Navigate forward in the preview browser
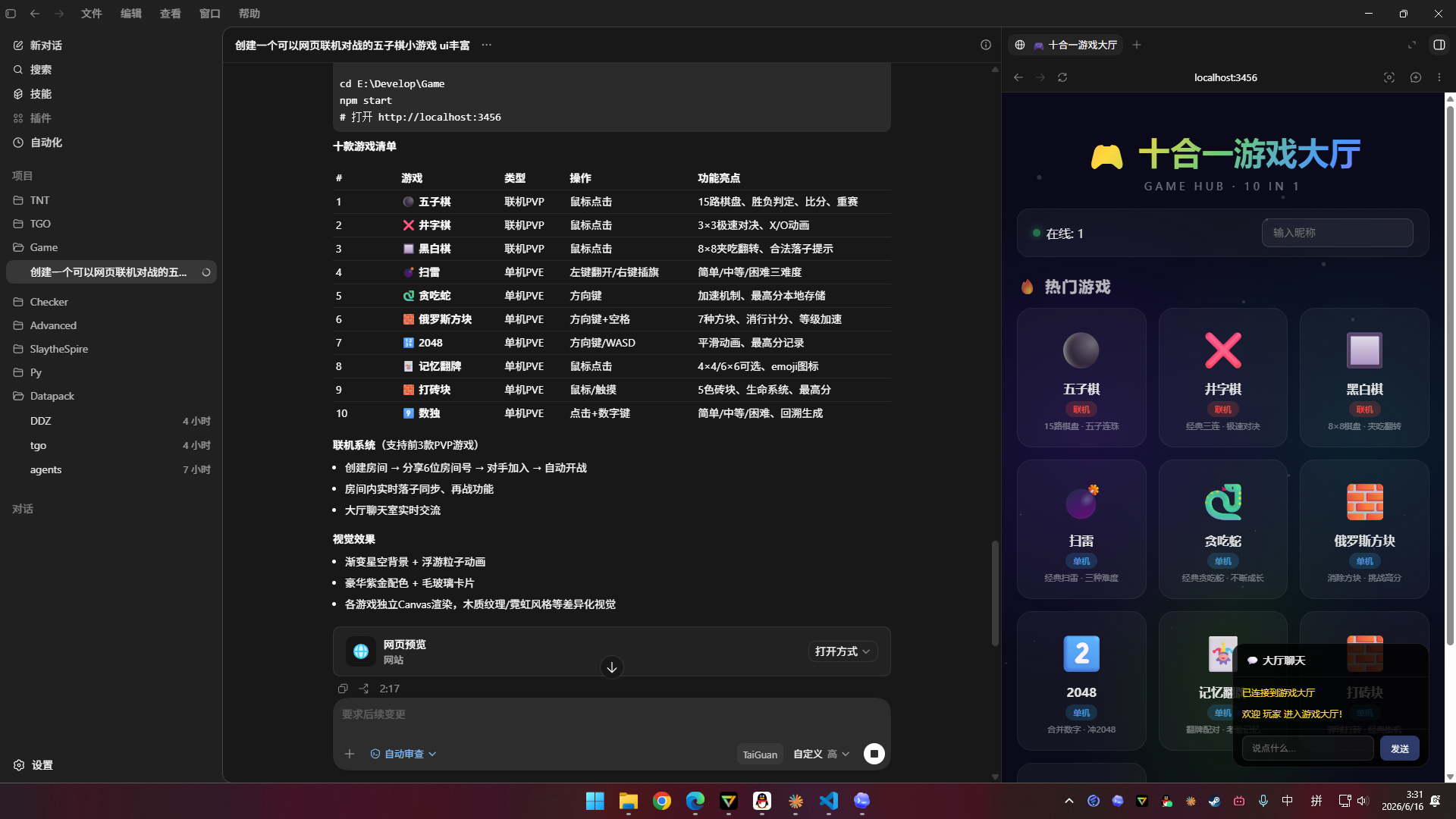 click(1040, 77)
